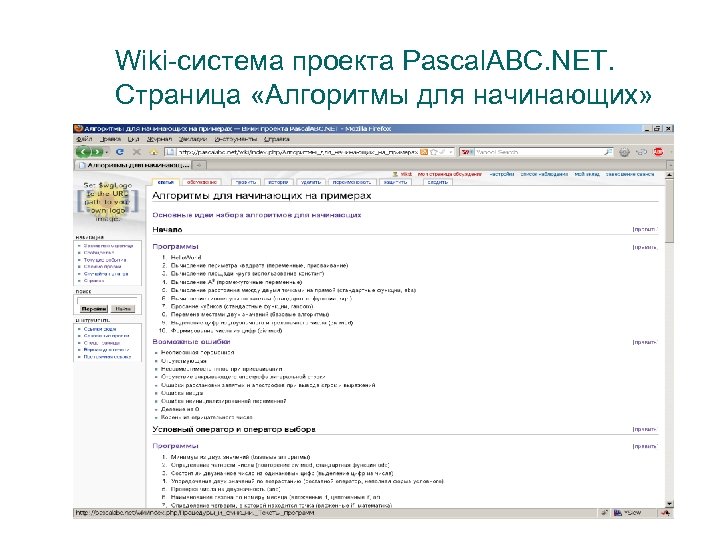Select the browser tab Алгоритмы для начинающ...

(133, 165)
